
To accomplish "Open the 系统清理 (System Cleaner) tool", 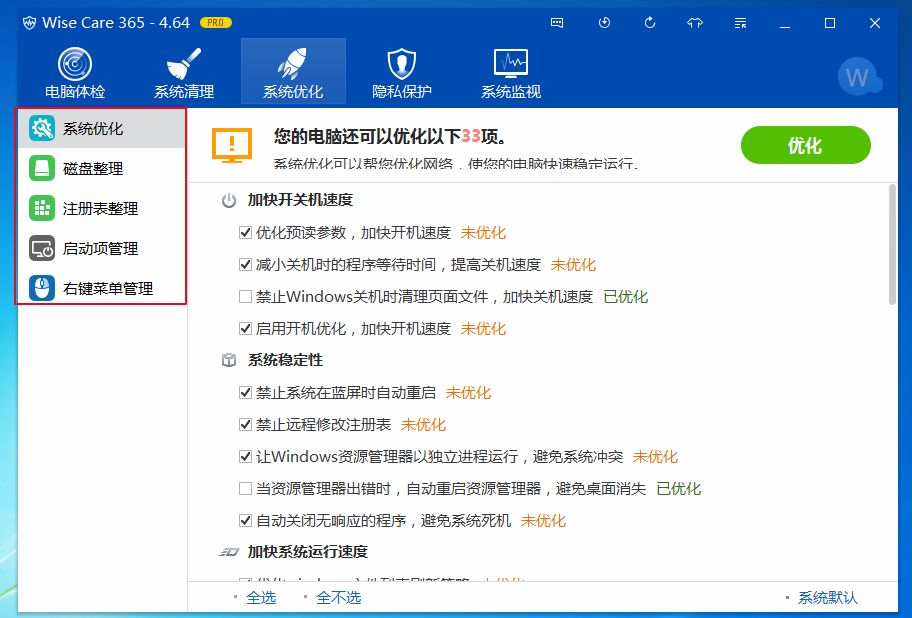I will (x=185, y=70).
